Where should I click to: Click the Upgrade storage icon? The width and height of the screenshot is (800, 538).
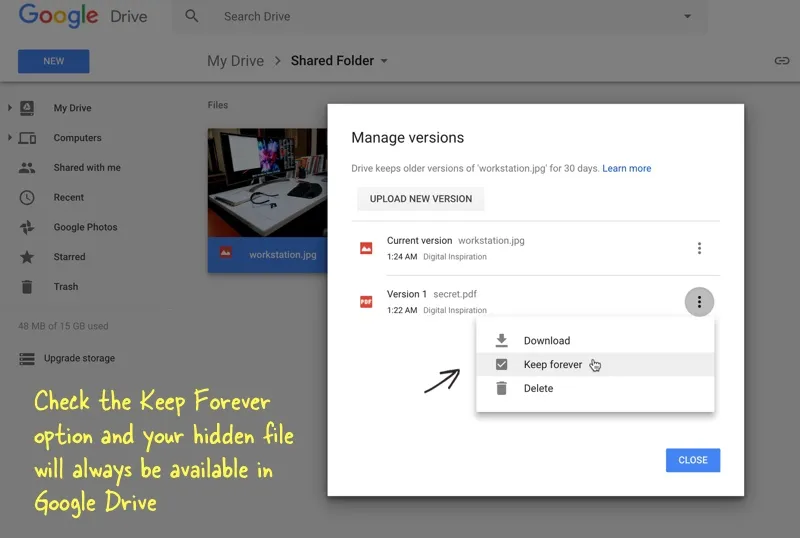(x=27, y=359)
